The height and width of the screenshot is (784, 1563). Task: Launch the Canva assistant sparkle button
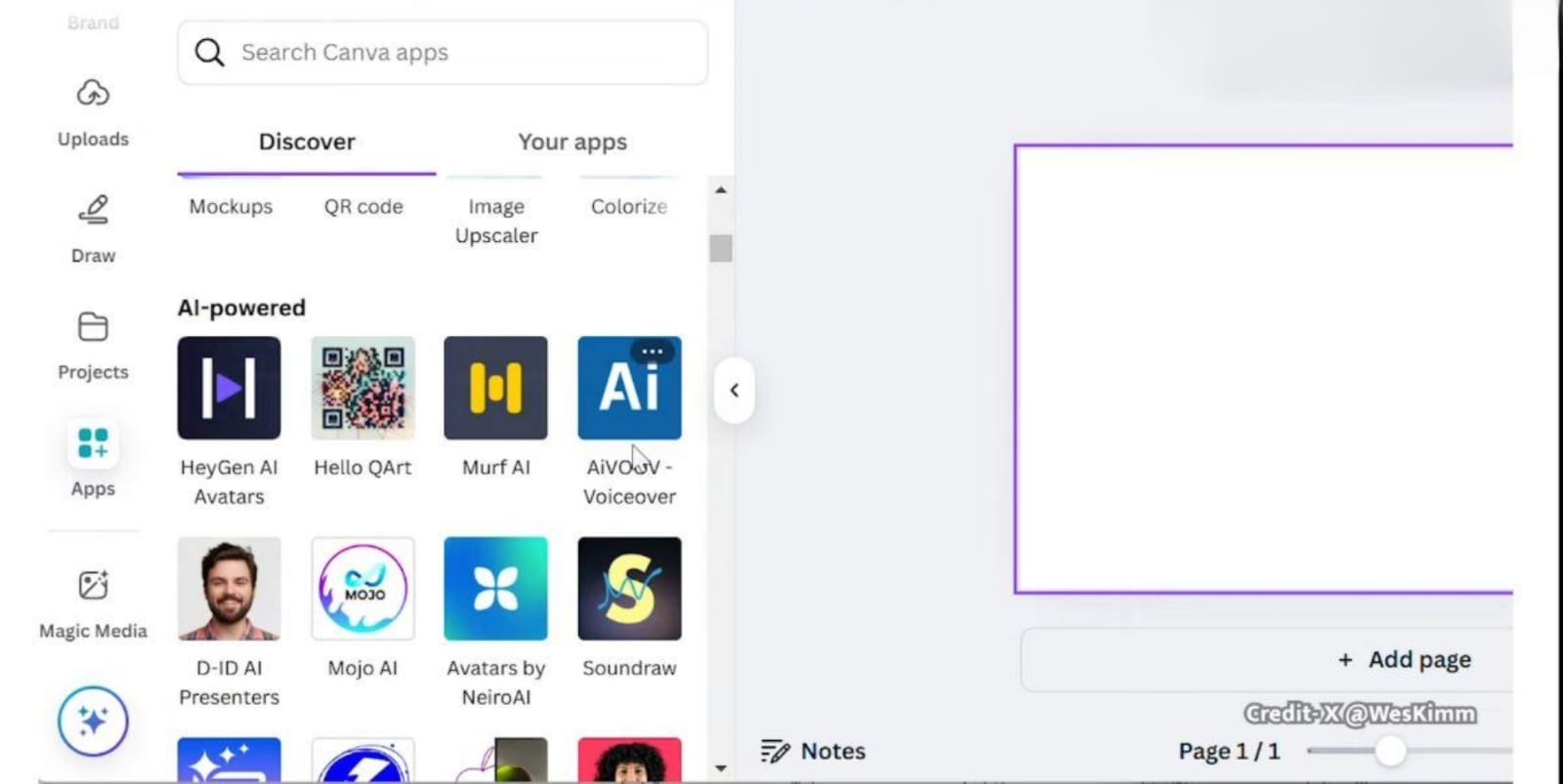coord(93,722)
